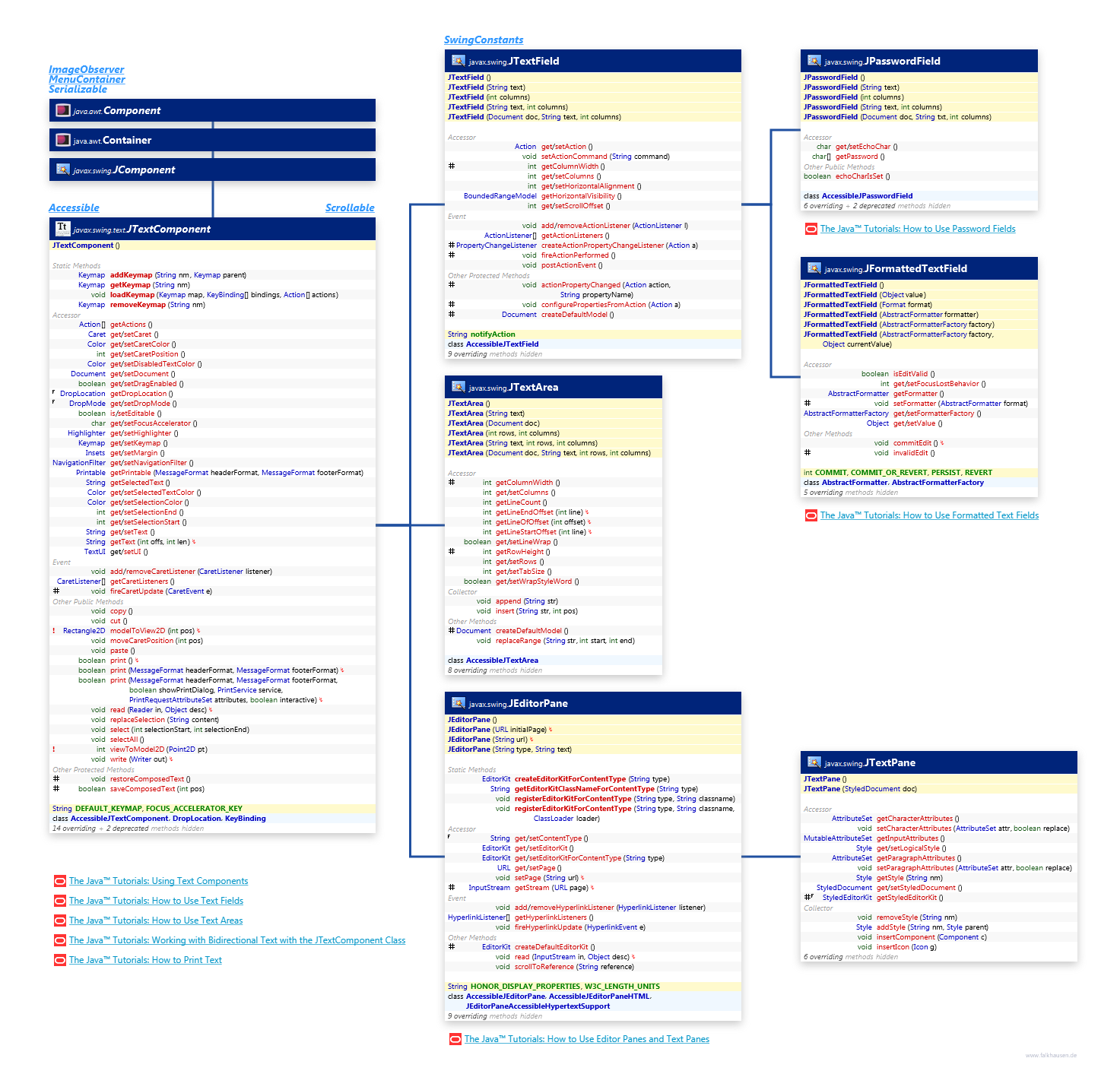Open tutorial How to Use Password Fields

[917, 229]
